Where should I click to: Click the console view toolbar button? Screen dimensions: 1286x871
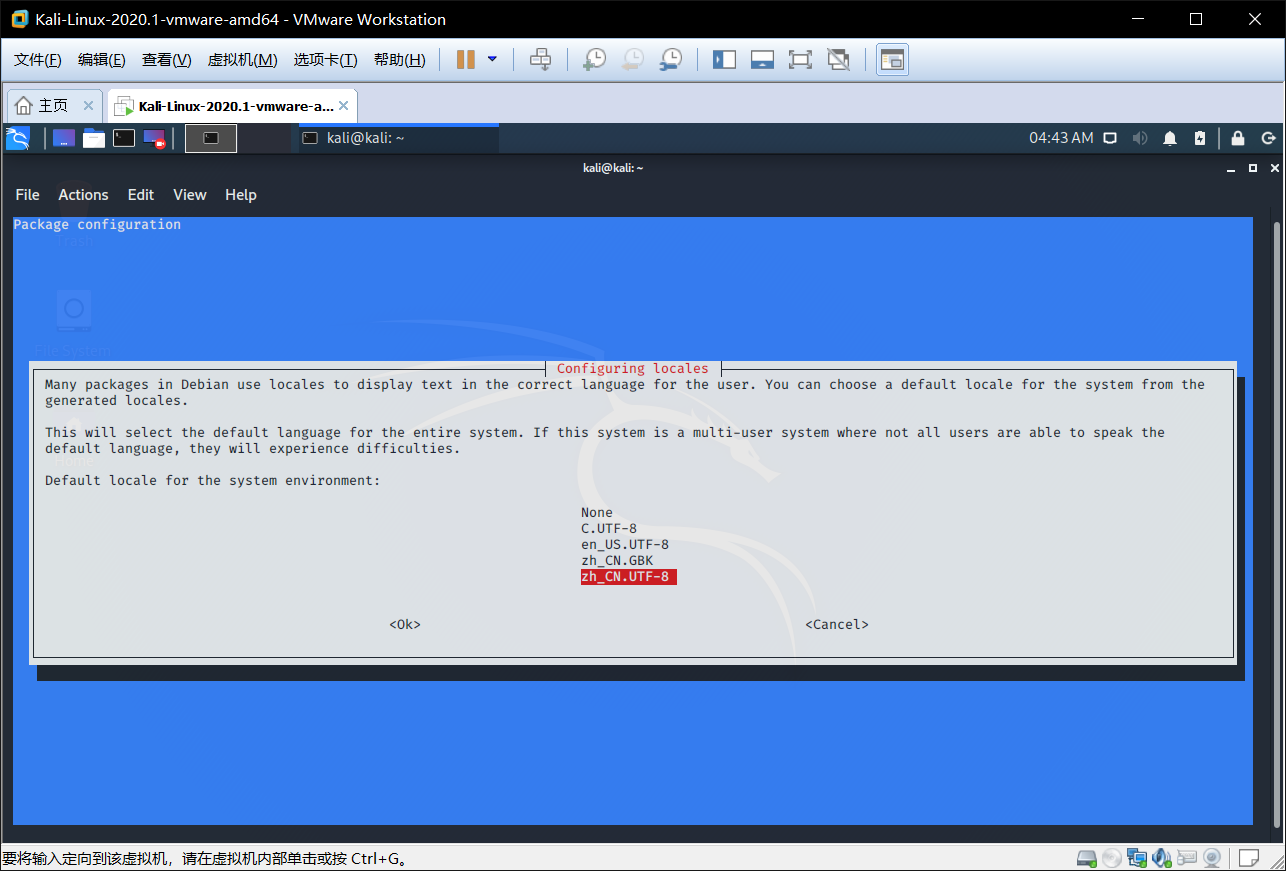click(892, 60)
